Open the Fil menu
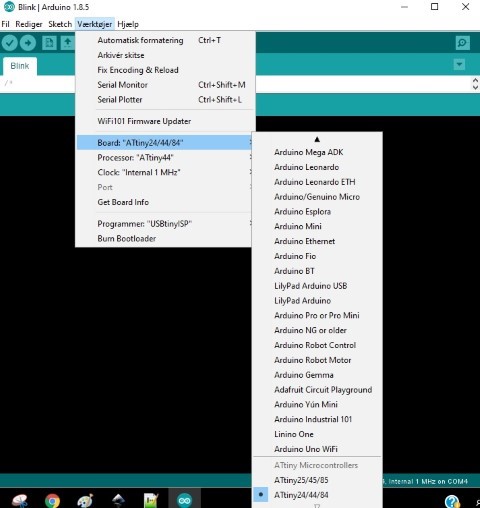The width and height of the screenshot is (480, 508). 5,24
